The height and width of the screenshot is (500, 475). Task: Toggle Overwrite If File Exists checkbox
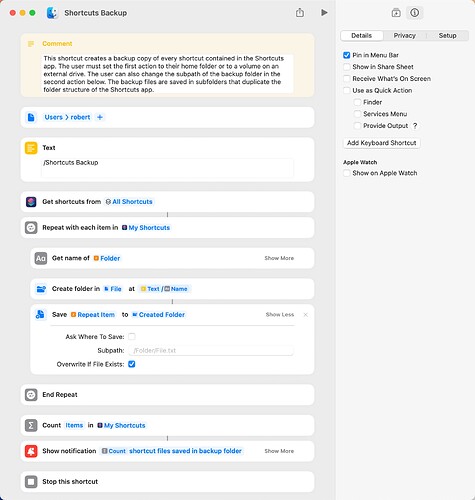click(x=132, y=364)
